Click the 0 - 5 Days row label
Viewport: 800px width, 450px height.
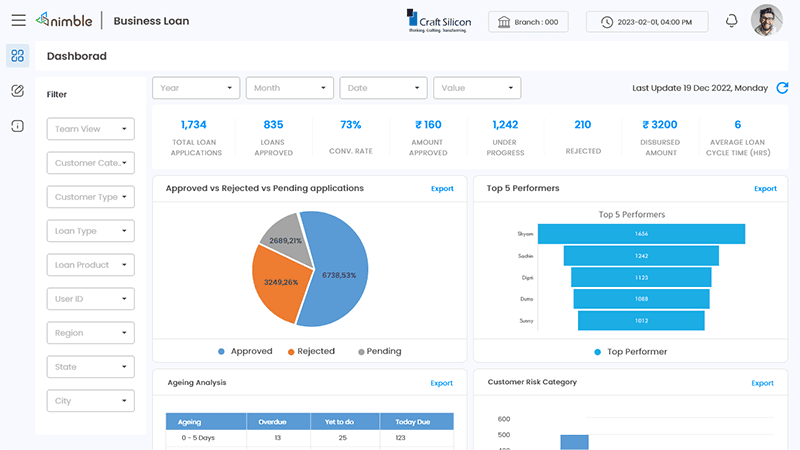pyautogui.click(x=198, y=438)
